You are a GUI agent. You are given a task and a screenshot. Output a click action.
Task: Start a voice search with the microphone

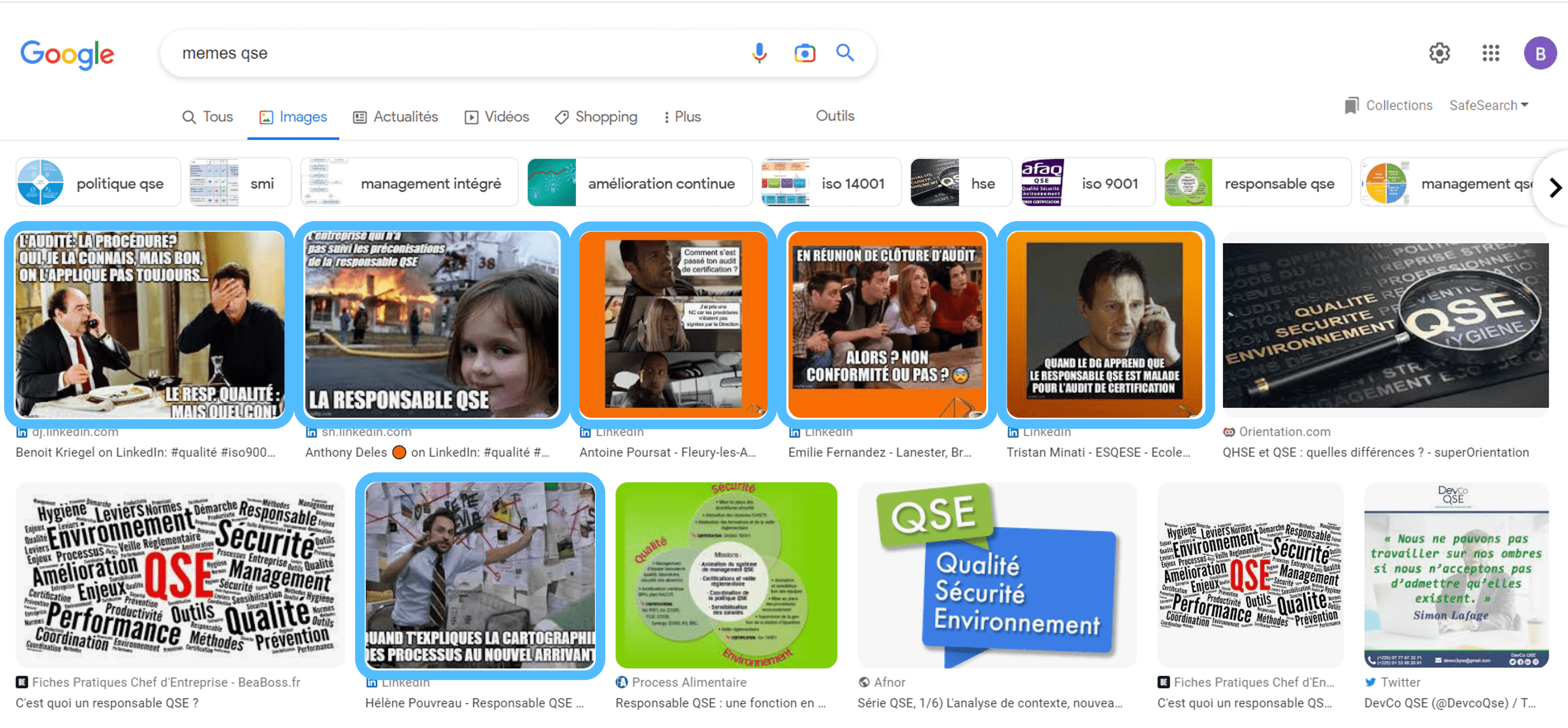[759, 53]
